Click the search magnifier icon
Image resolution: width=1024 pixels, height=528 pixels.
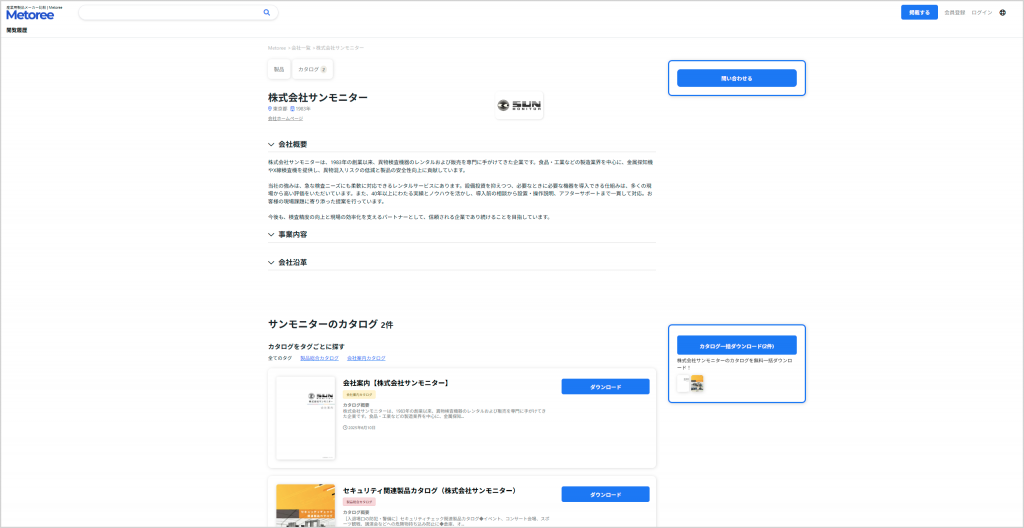pos(266,12)
